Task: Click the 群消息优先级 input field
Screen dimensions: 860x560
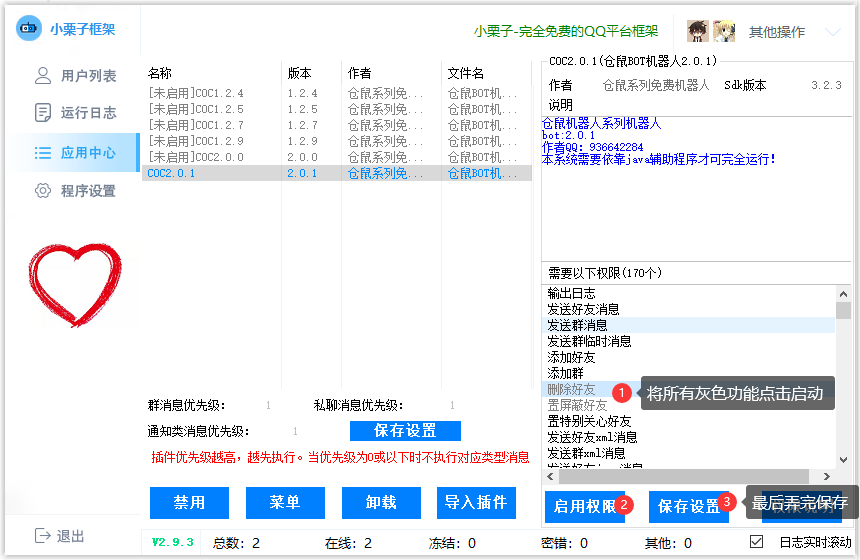Action: 268,405
